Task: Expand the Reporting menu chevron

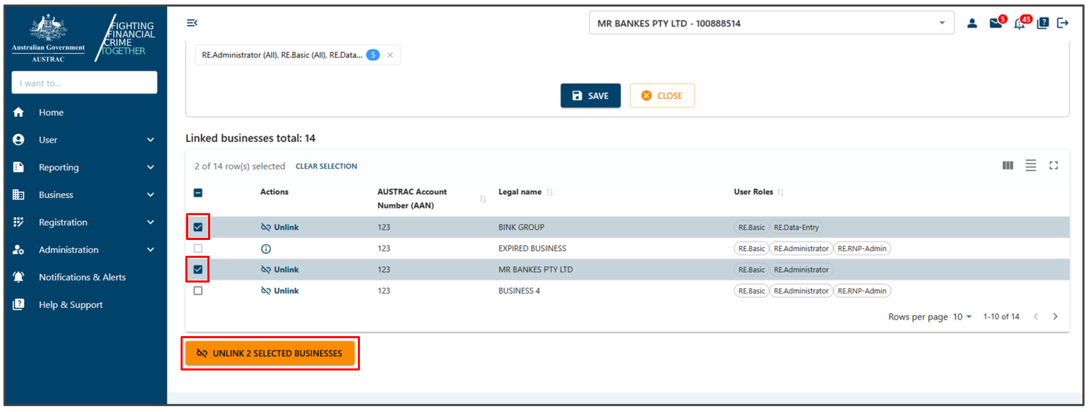Action: pyautogui.click(x=150, y=167)
